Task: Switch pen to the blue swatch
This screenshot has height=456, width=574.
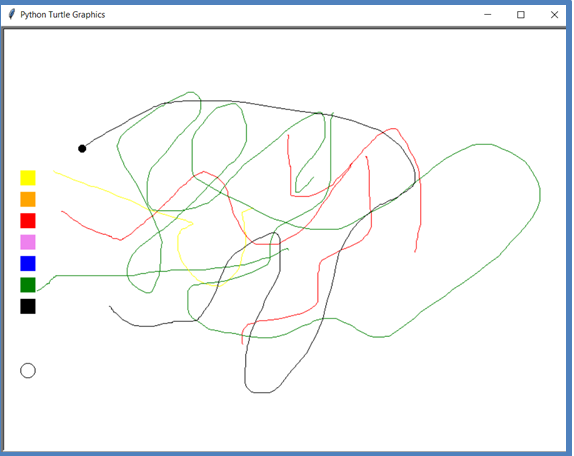Action: click(28, 263)
